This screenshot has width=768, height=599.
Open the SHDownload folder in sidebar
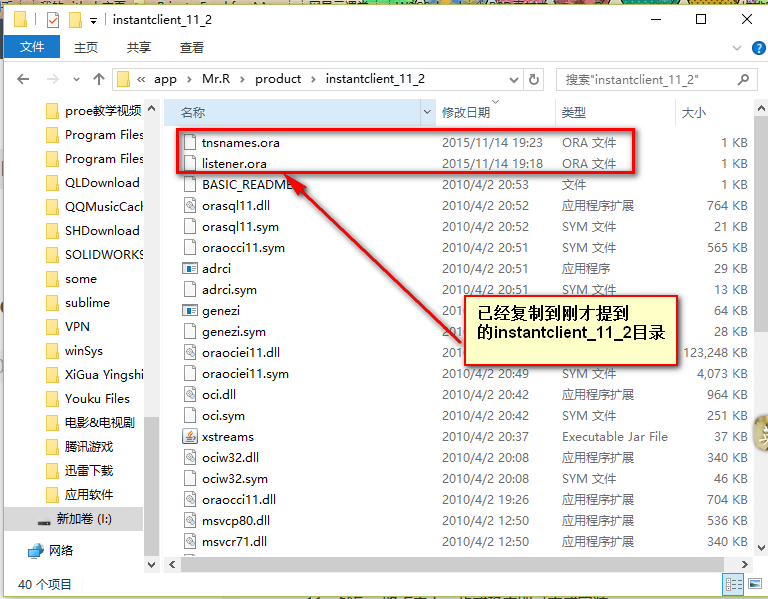93,231
